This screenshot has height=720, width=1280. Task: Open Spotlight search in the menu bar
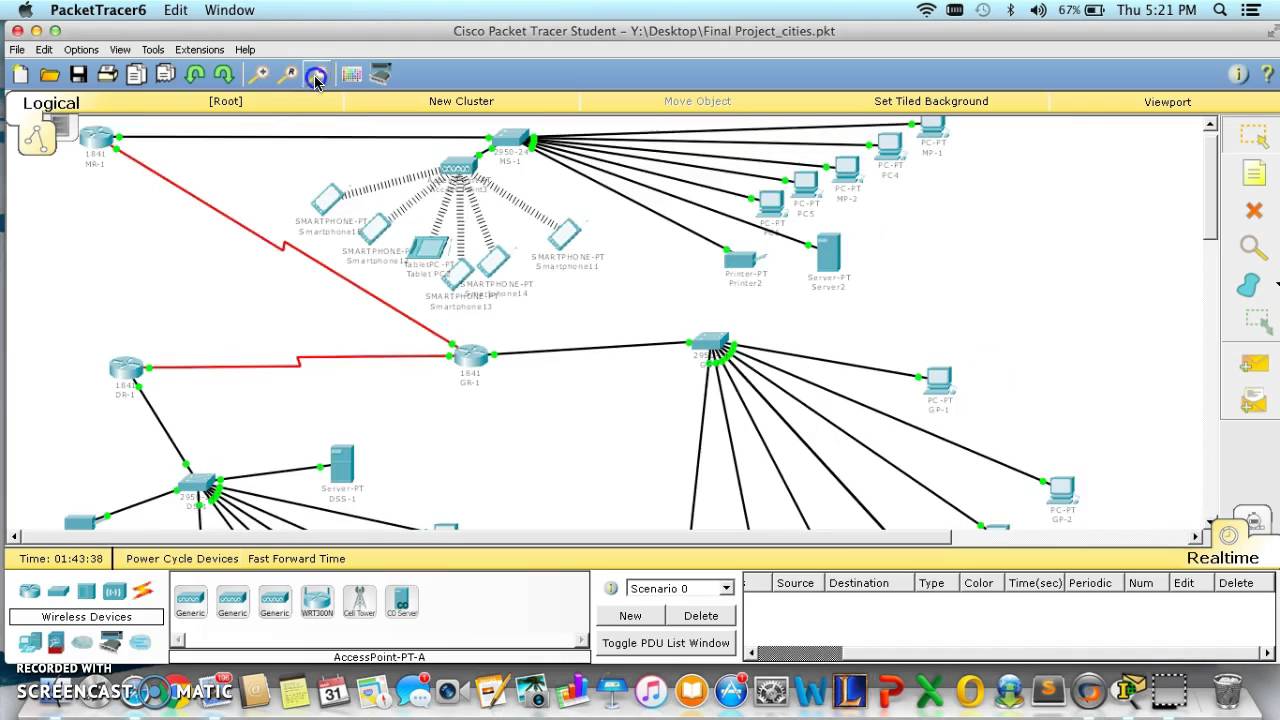1220,10
